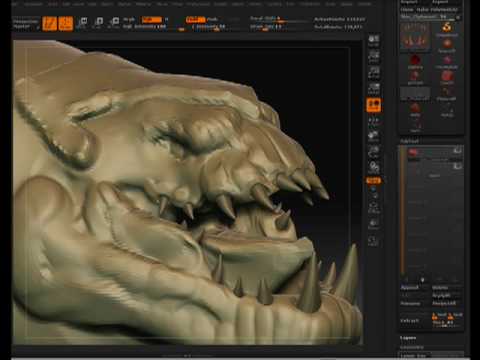Toggle visibility eye of first SubTool
The width and height of the screenshot is (480, 360).
457,151
